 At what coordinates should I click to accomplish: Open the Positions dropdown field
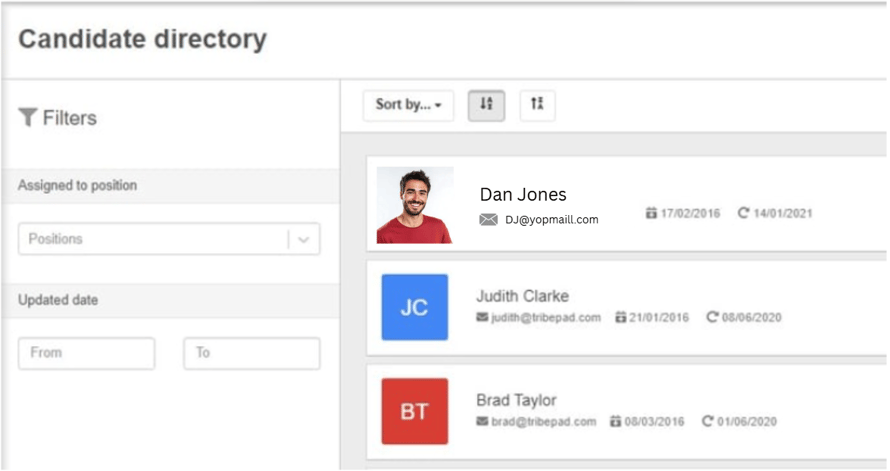[152, 239]
